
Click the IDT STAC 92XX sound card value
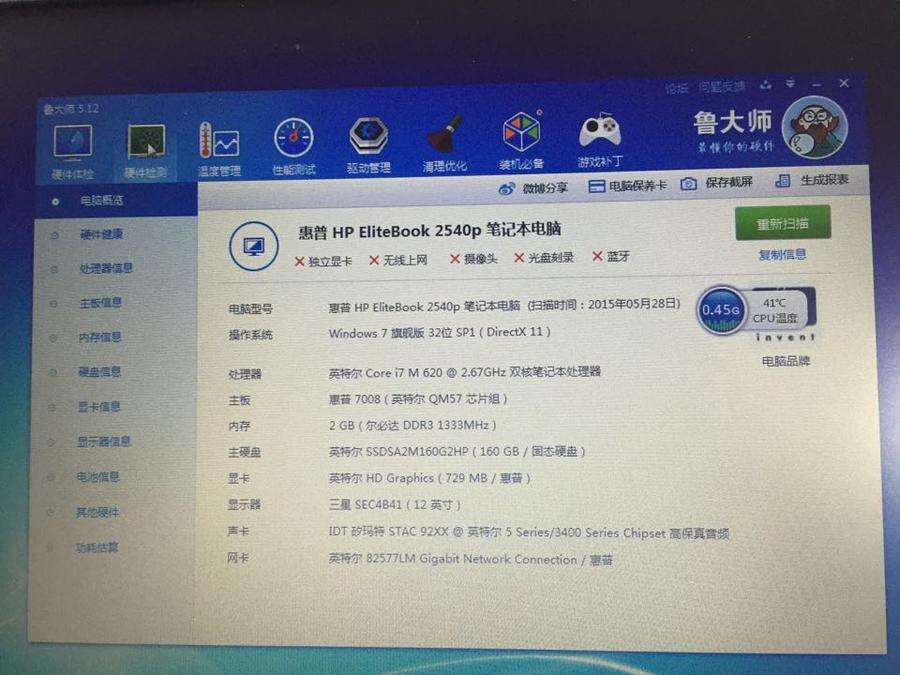(529, 532)
